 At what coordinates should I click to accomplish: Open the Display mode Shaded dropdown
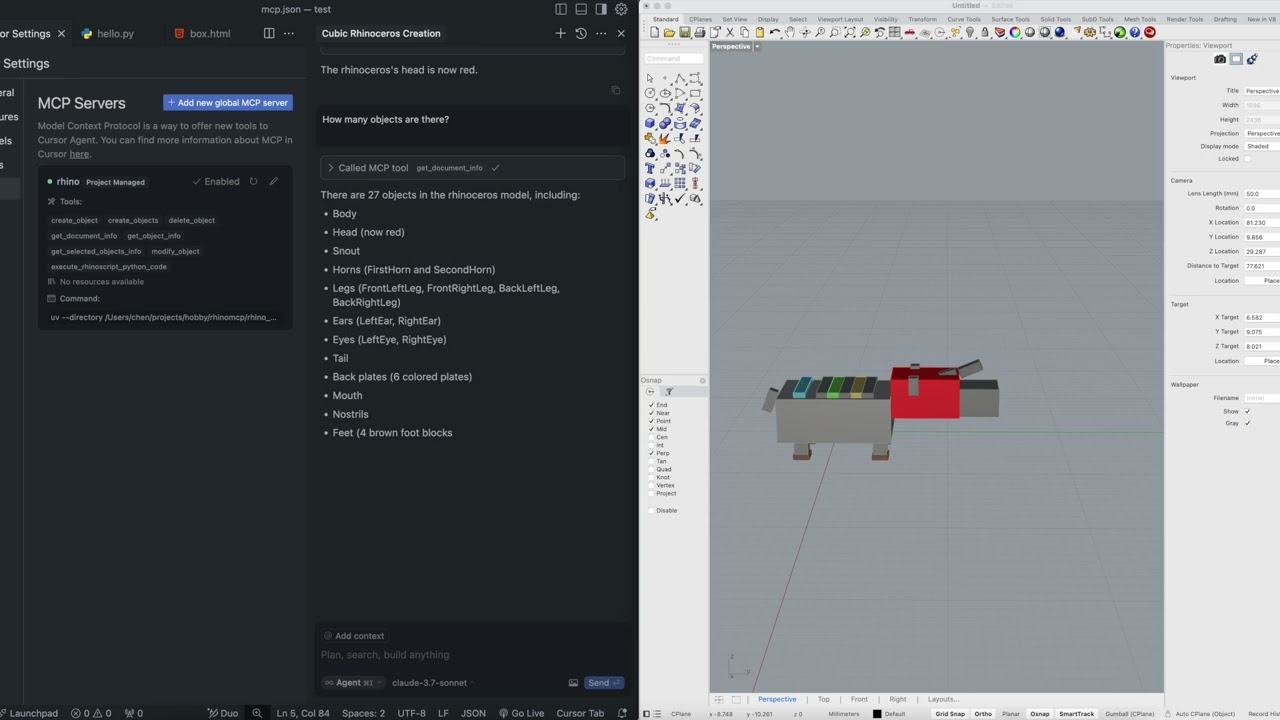click(1262, 146)
